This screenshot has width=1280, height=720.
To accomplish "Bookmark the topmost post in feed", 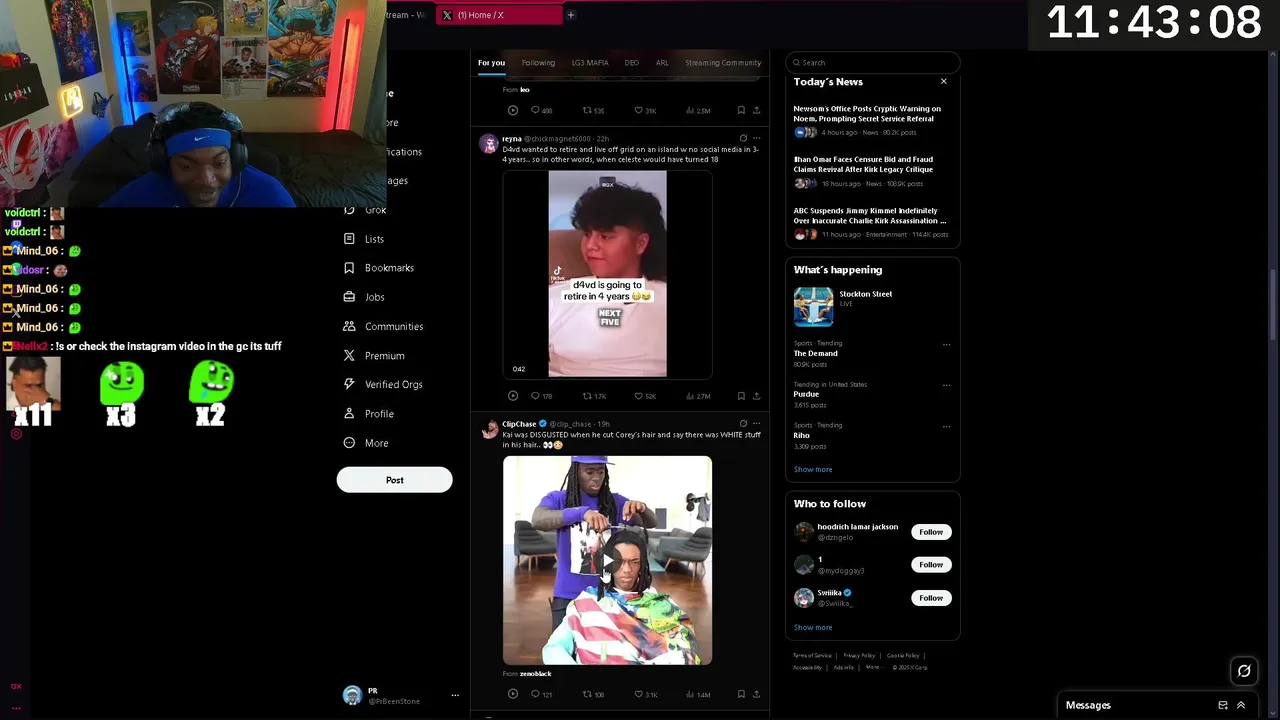I will coord(741,110).
